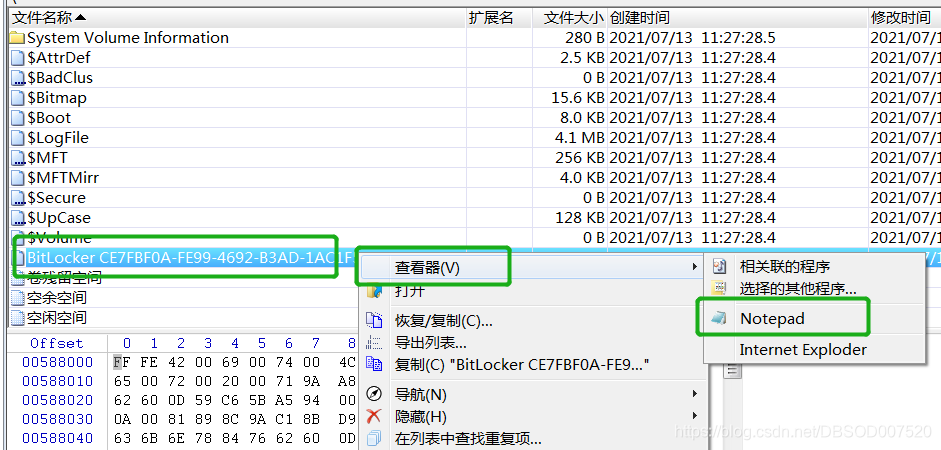Choose 复制(C) "BitLocker CE7FBF0A-FE9..." entry
The height and width of the screenshot is (450, 941).
(522, 364)
